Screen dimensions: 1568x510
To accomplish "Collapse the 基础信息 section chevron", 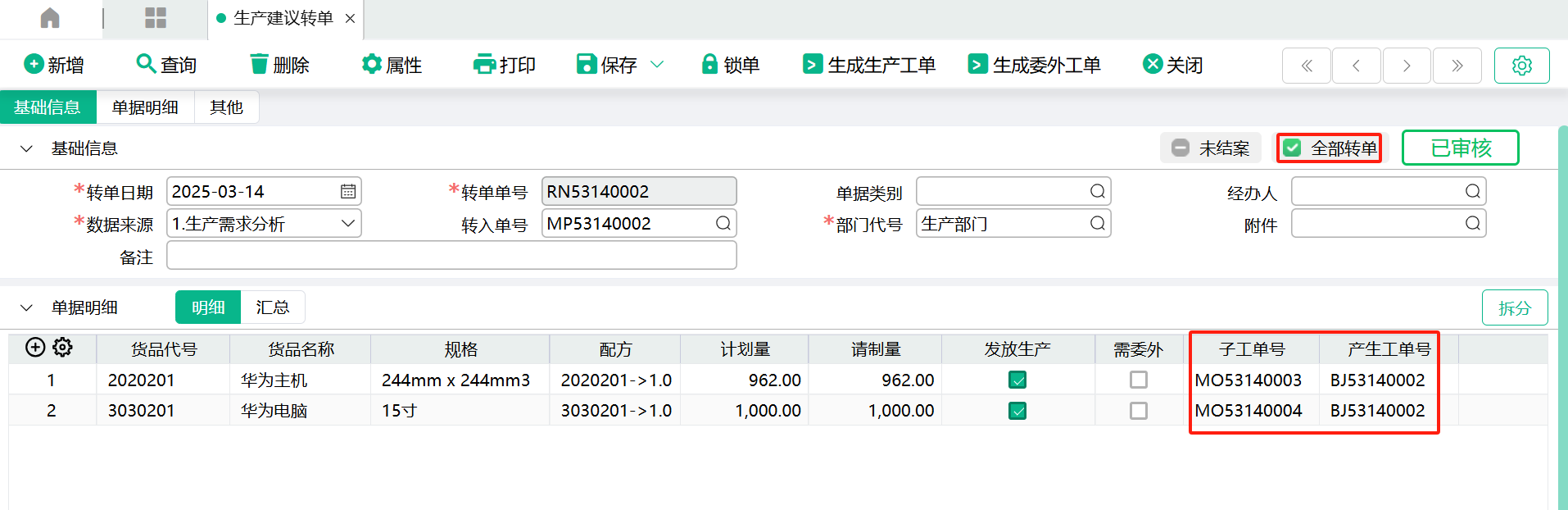I will [26, 148].
